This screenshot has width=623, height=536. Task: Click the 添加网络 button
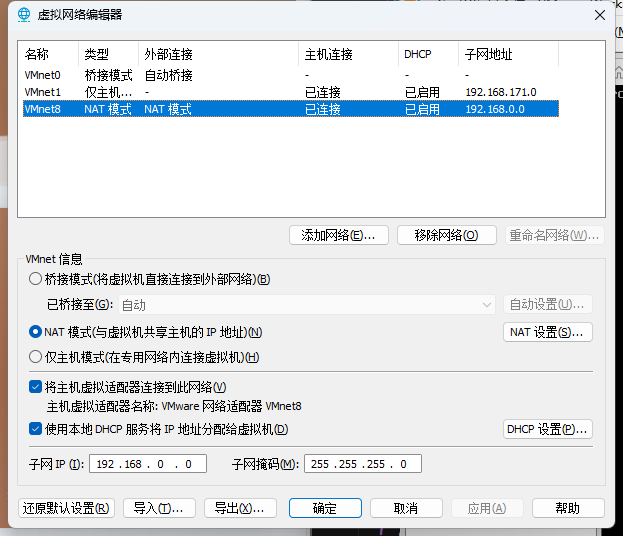tap(338, 235)
